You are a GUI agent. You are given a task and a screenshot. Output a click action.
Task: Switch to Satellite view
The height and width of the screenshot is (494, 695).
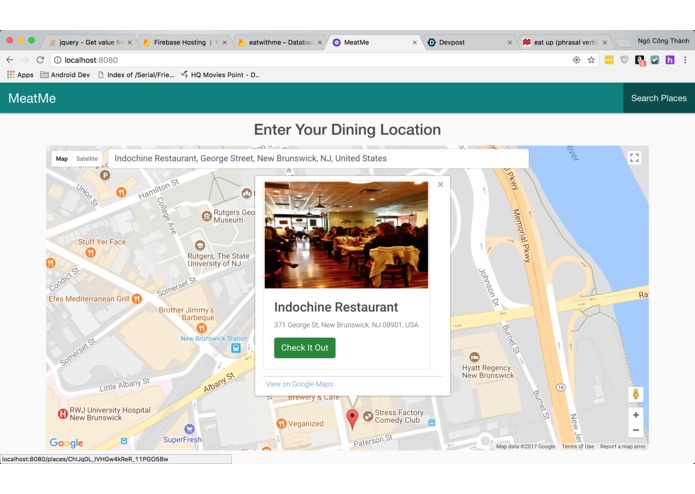[x=87, y=159]
